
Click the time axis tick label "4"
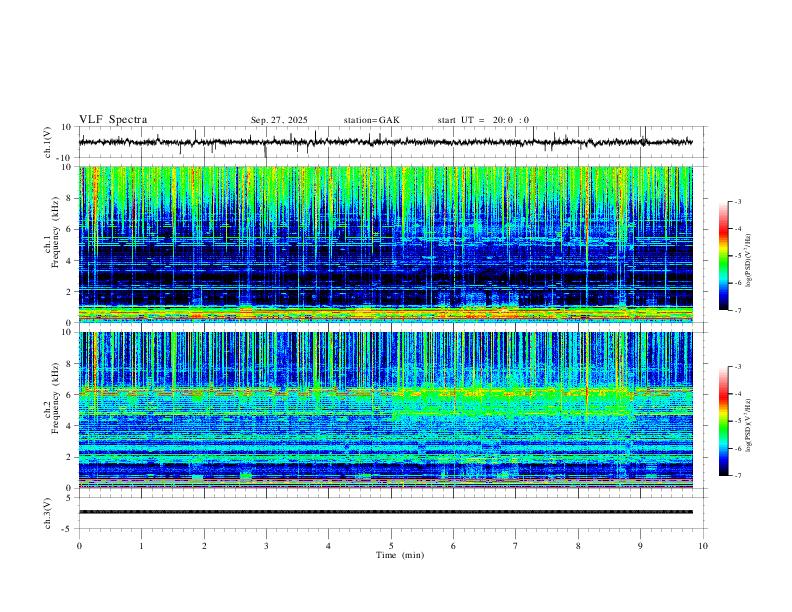328,546
